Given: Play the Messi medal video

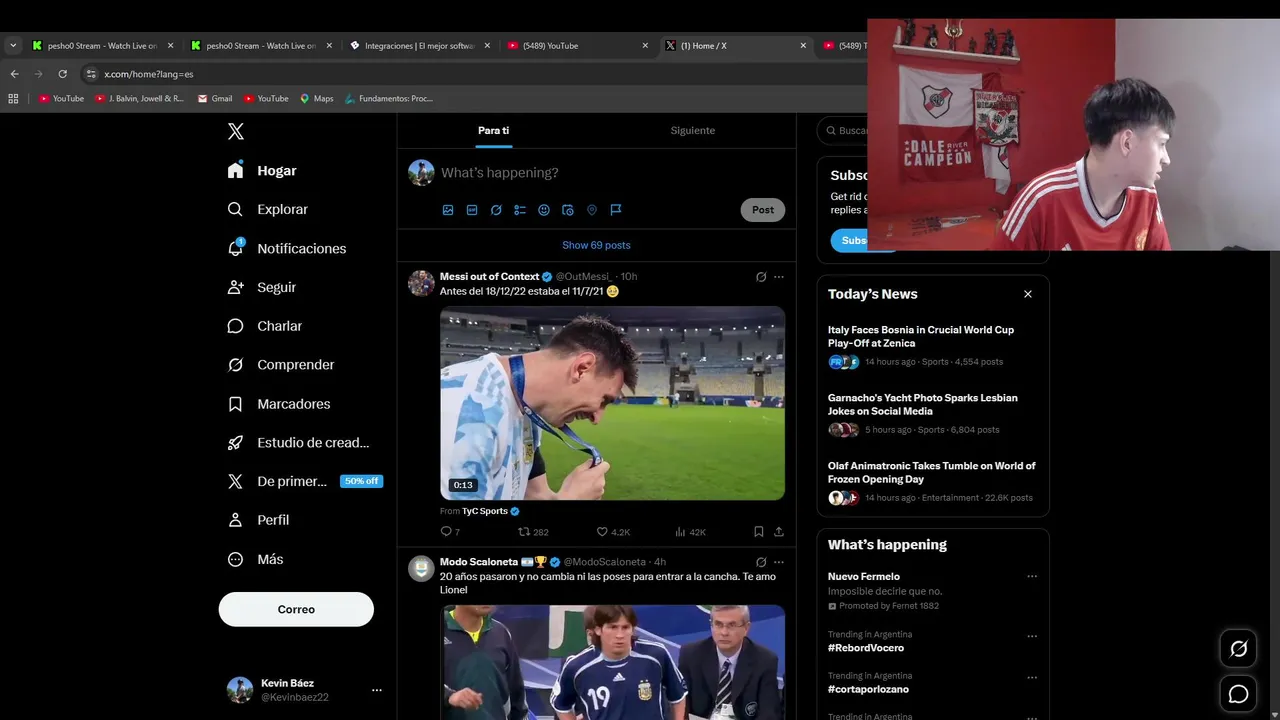Looking at the screenshot, I should point(612,403).
